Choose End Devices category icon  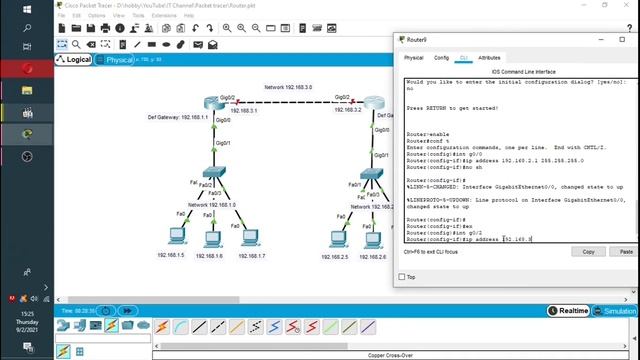coord(80,325)
